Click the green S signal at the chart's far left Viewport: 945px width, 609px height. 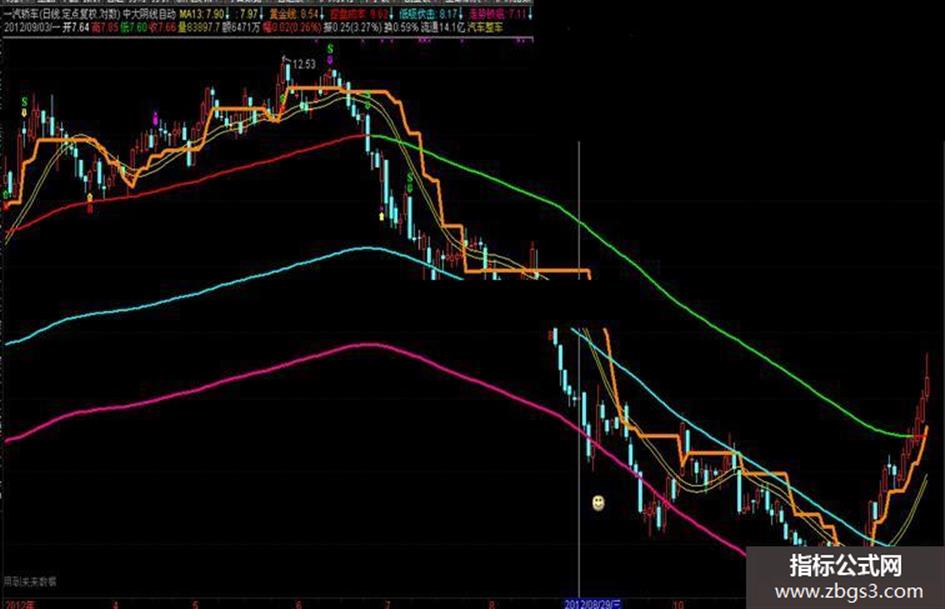pos(25,102)
